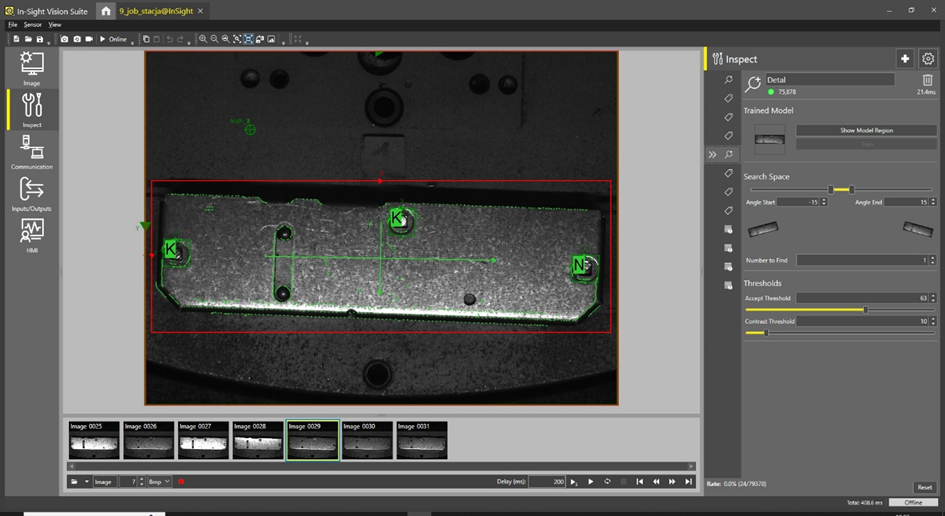Click the Angle Start value field
Viewport: 945px width, 516px height.
click(x=799, y=202)
